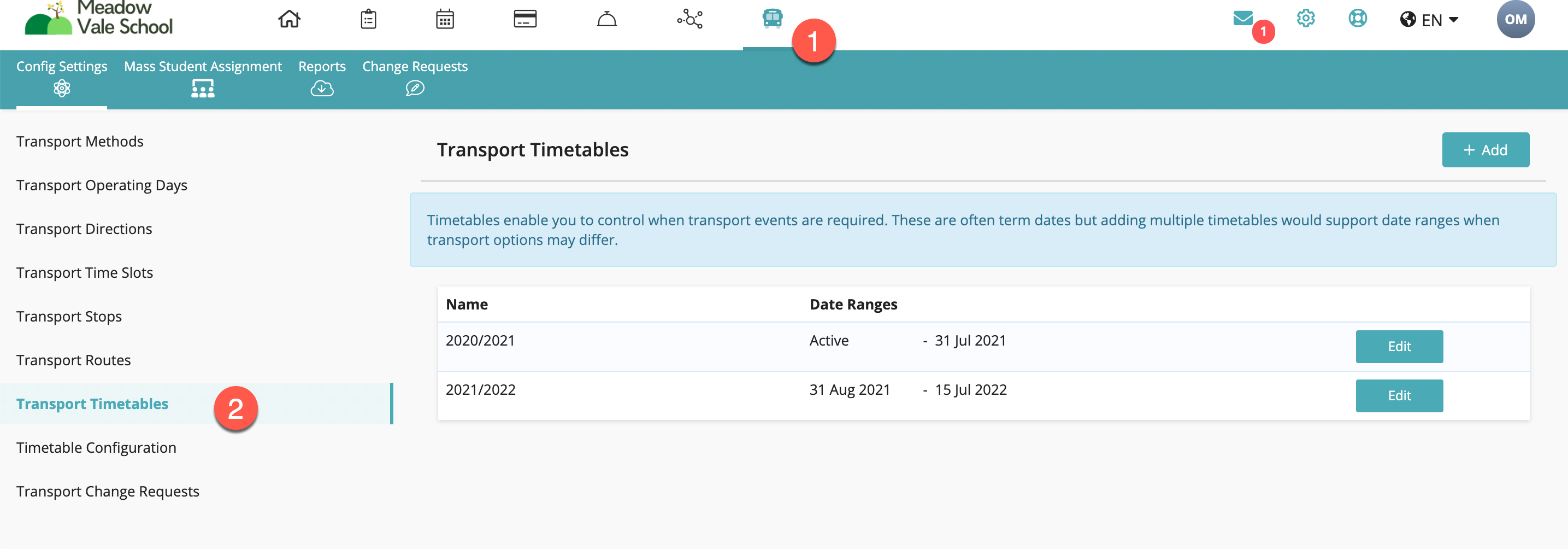This screenshot has height=549, width=1568.
Task: Open the calendar icon in navigation bar
Action: pyautogui.click(x=445, y=20)
